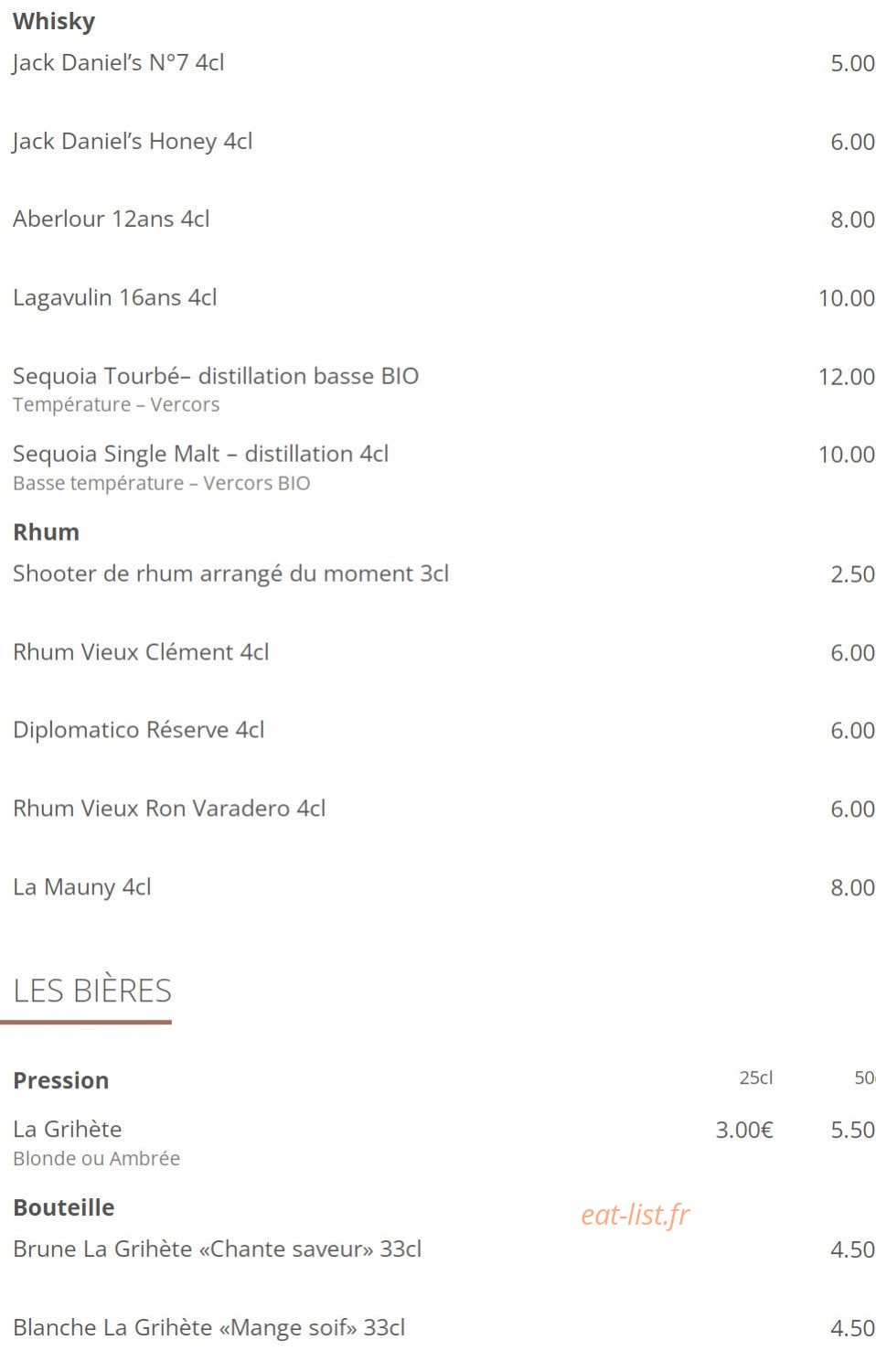Viewport: 876px width, 1372px height.
Task: Click the Bouteille subheading
Action: pos(64,1208)
